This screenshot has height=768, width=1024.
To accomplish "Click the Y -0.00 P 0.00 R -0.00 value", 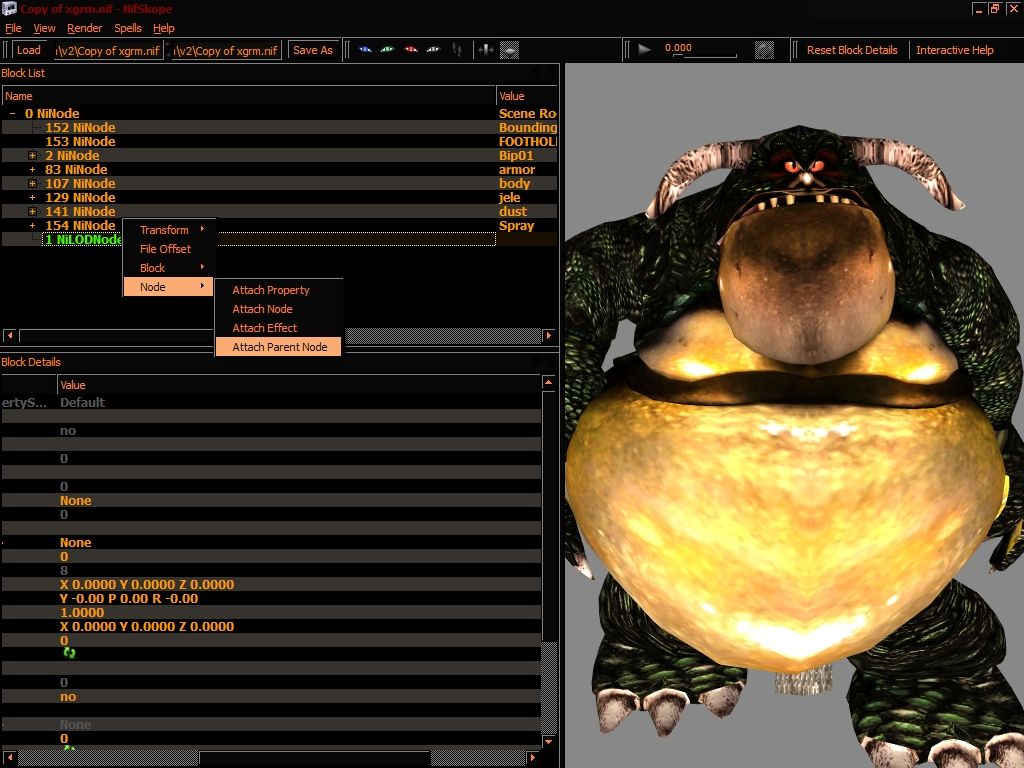I will tap(129, 598).
